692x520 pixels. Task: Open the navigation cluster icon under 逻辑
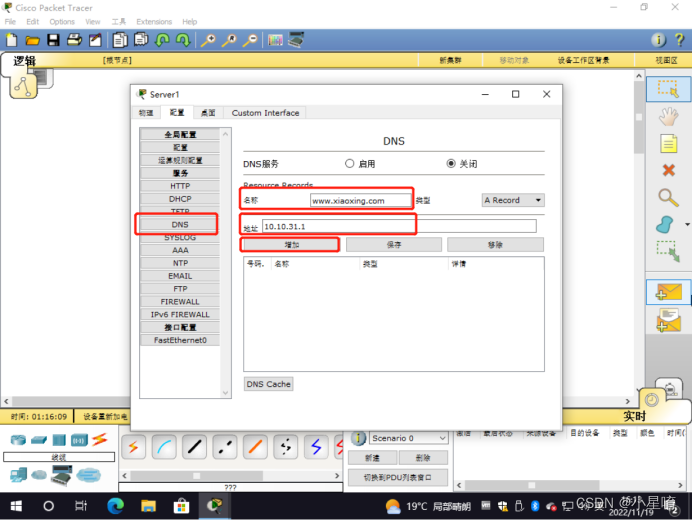[x=23, y=86]
